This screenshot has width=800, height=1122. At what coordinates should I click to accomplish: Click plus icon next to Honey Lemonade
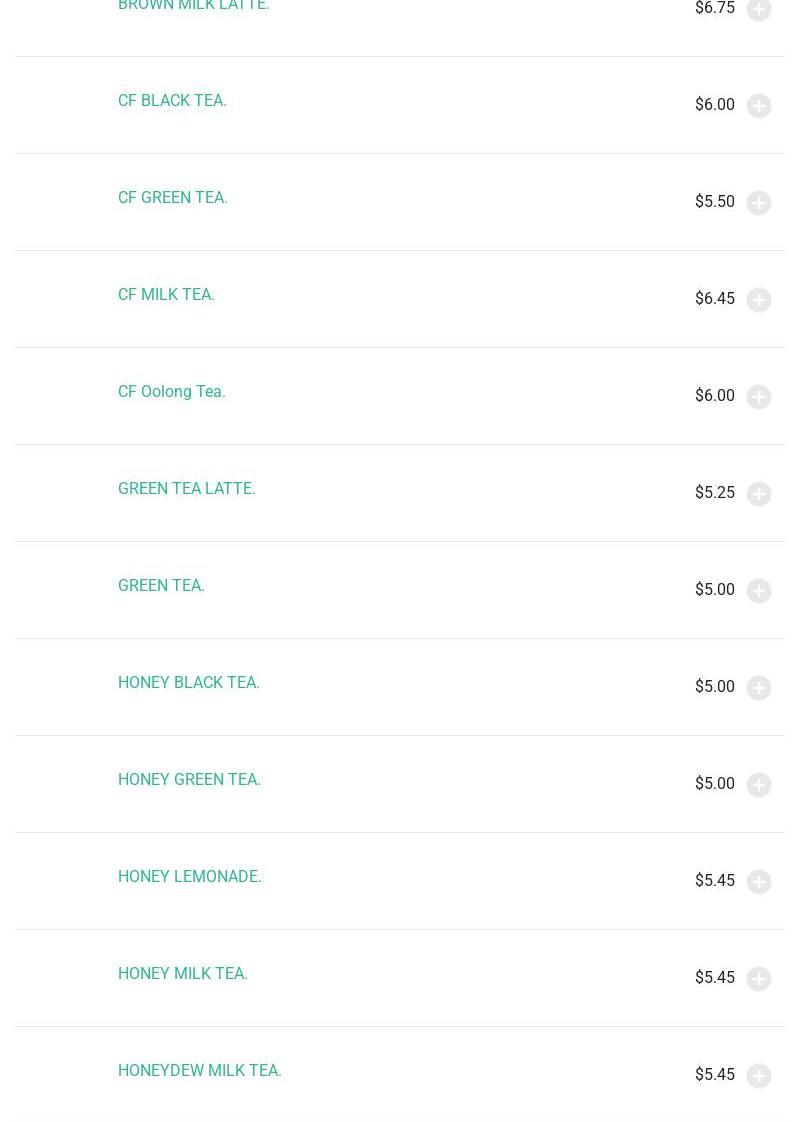tap(759, 882)
